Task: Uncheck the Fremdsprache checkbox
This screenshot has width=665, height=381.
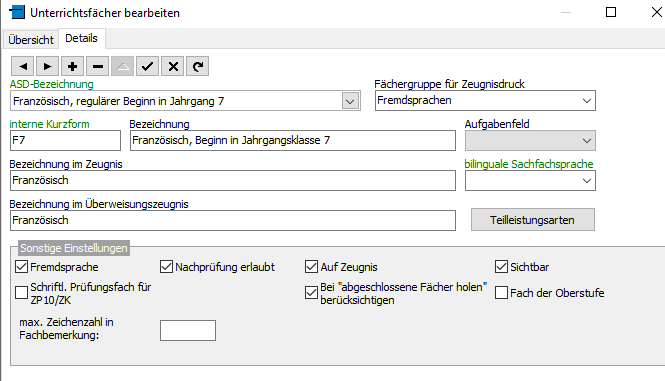Action: [x=21, y=267]
